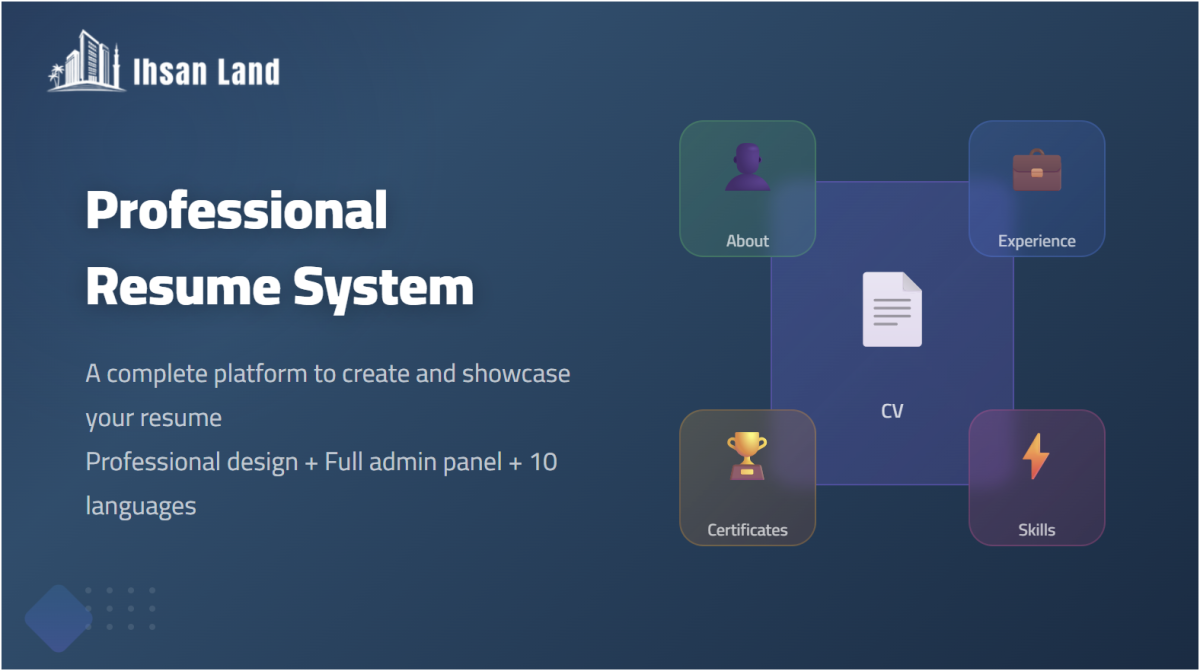Click the blue diamond shape decoration
Viewport: 1200px width, 671px height.
pos(58,618)
